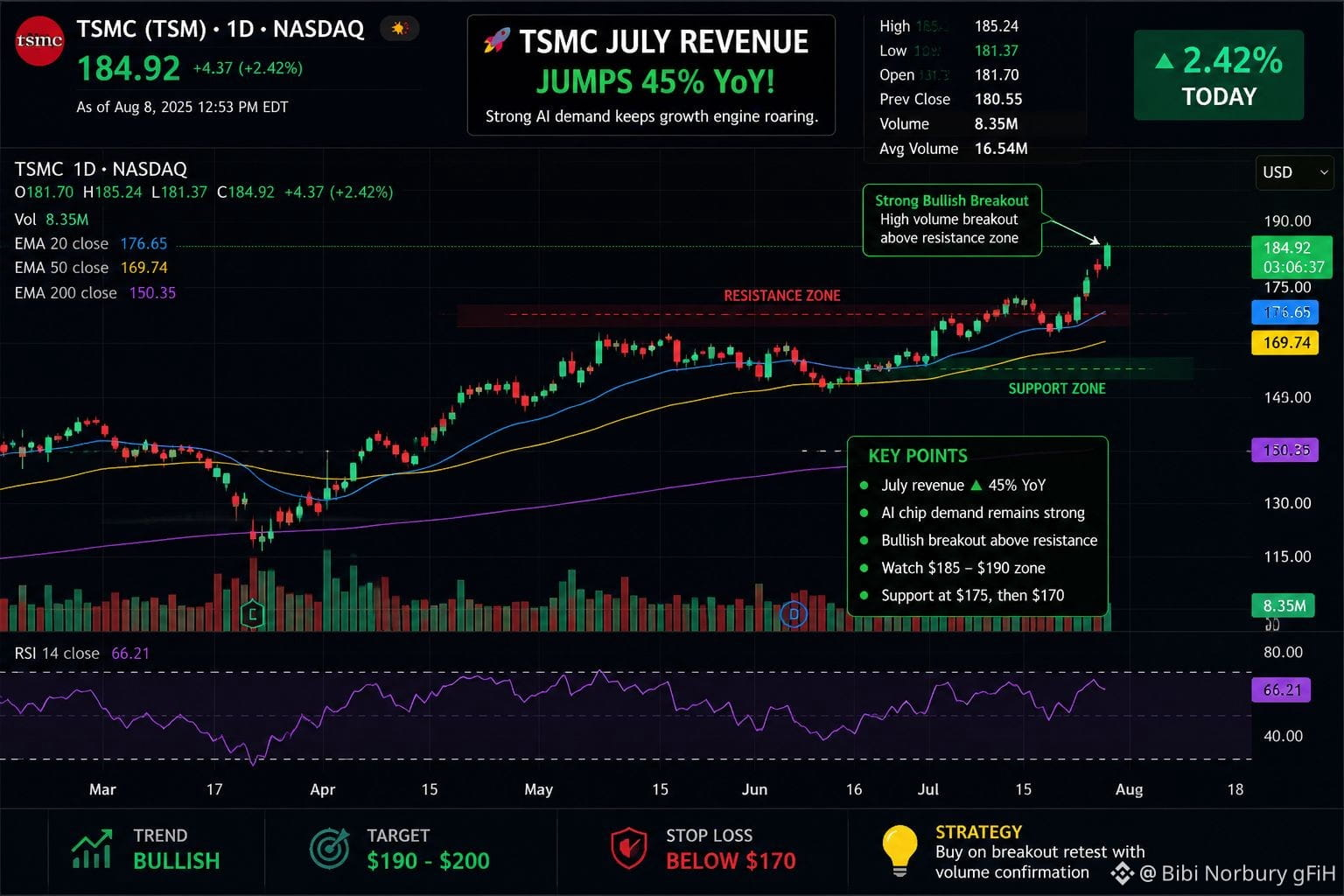Click the purple 150.35 EMA tag on the price axis

click(1285, 450)
